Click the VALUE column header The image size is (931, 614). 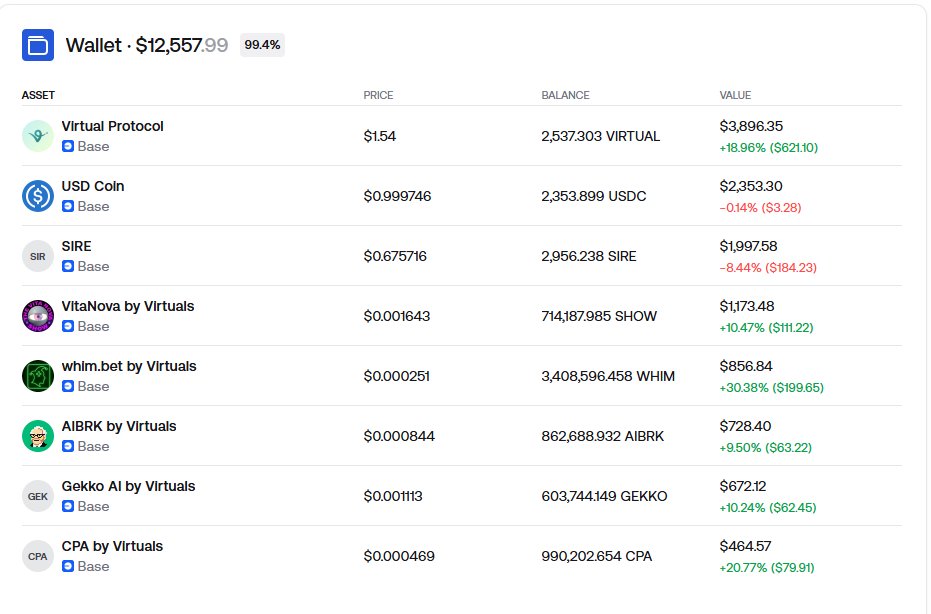735,95
